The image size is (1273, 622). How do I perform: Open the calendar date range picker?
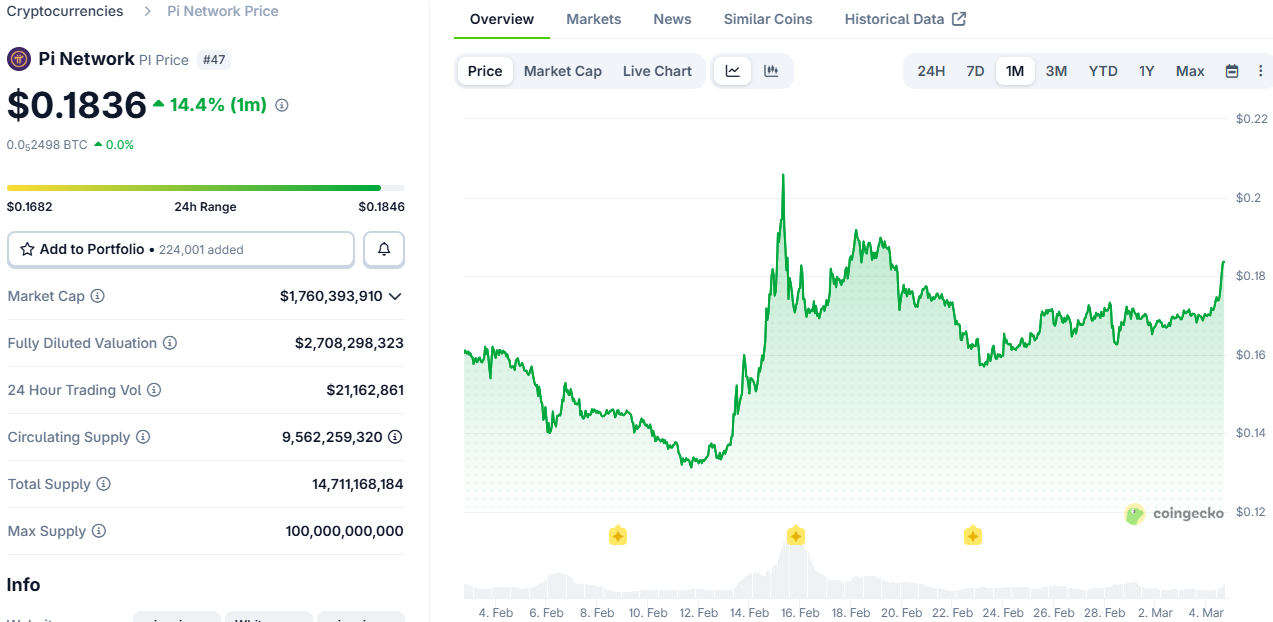click(x=1232, y=71)
